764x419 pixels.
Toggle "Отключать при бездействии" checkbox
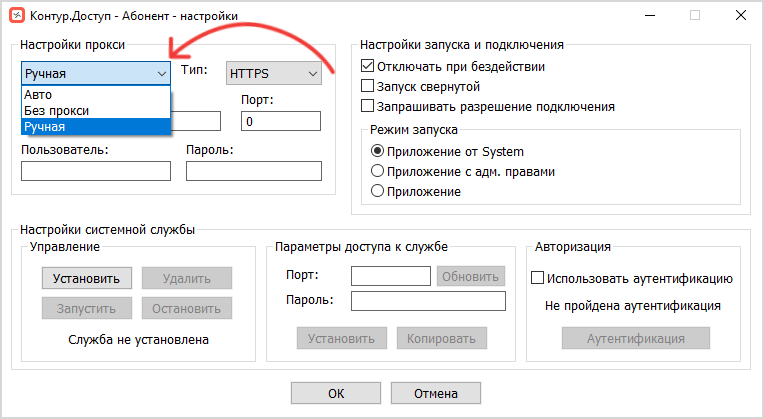pos(367,66)
